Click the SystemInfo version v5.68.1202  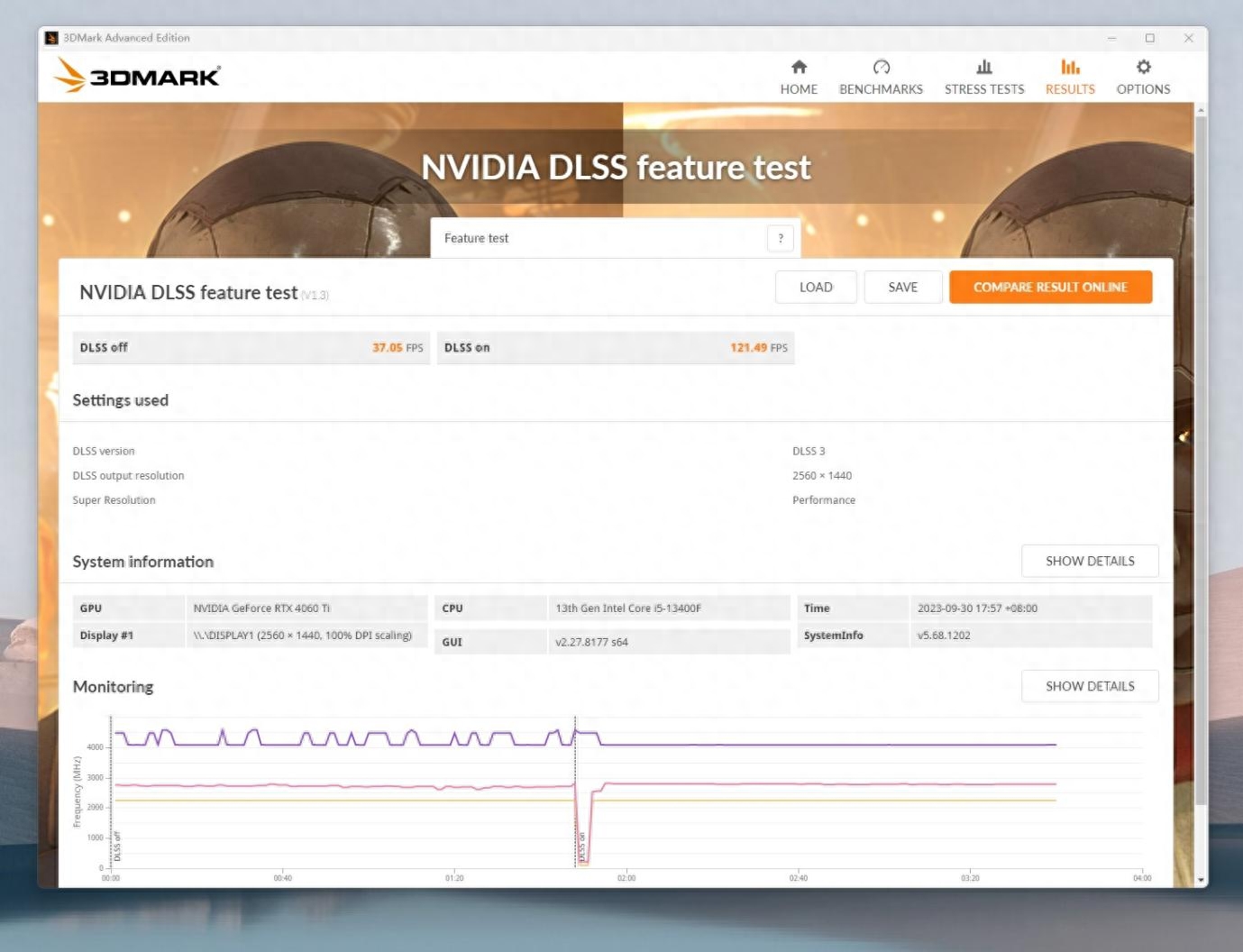point(944,636)
